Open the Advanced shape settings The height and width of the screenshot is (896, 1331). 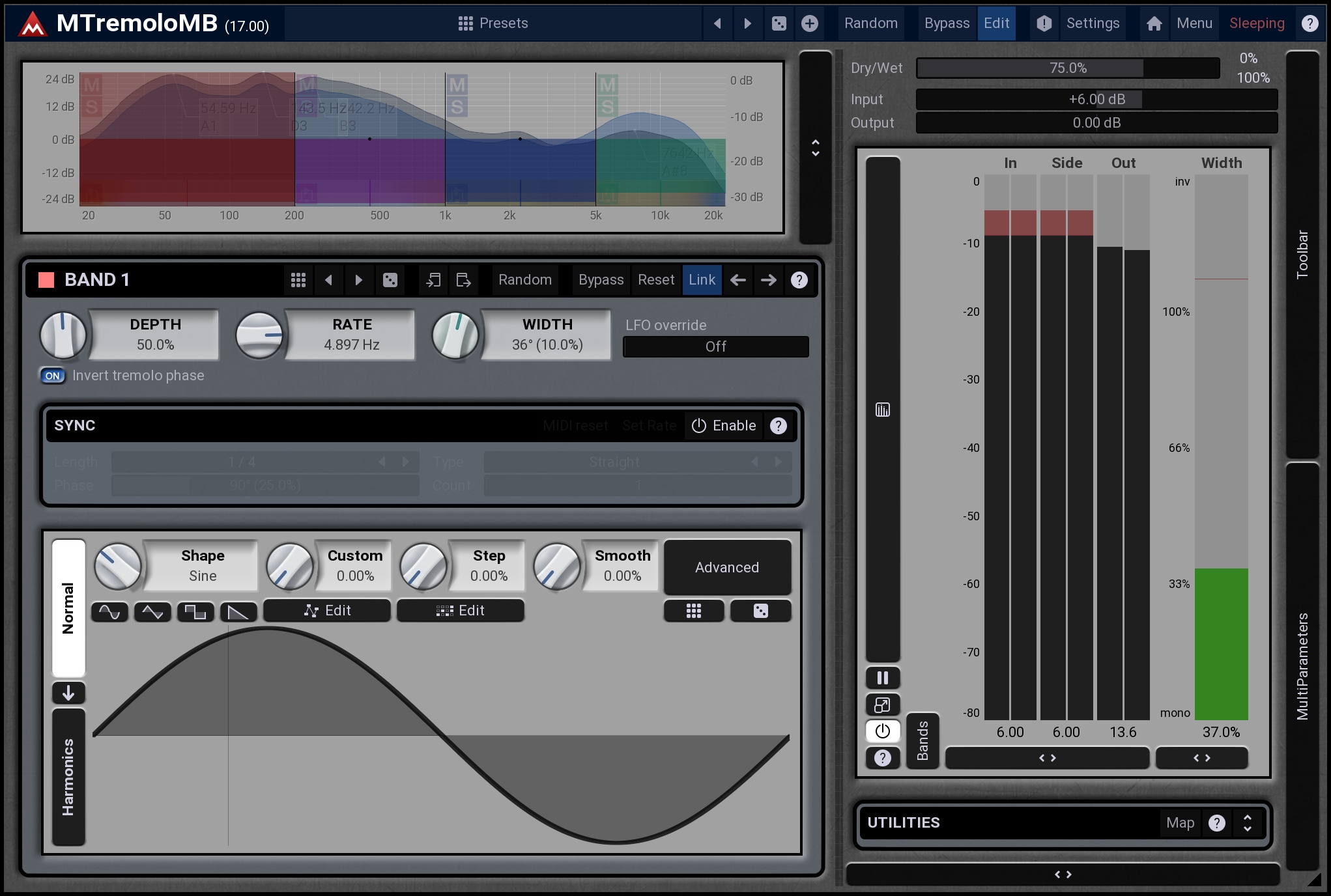(726, 567)
